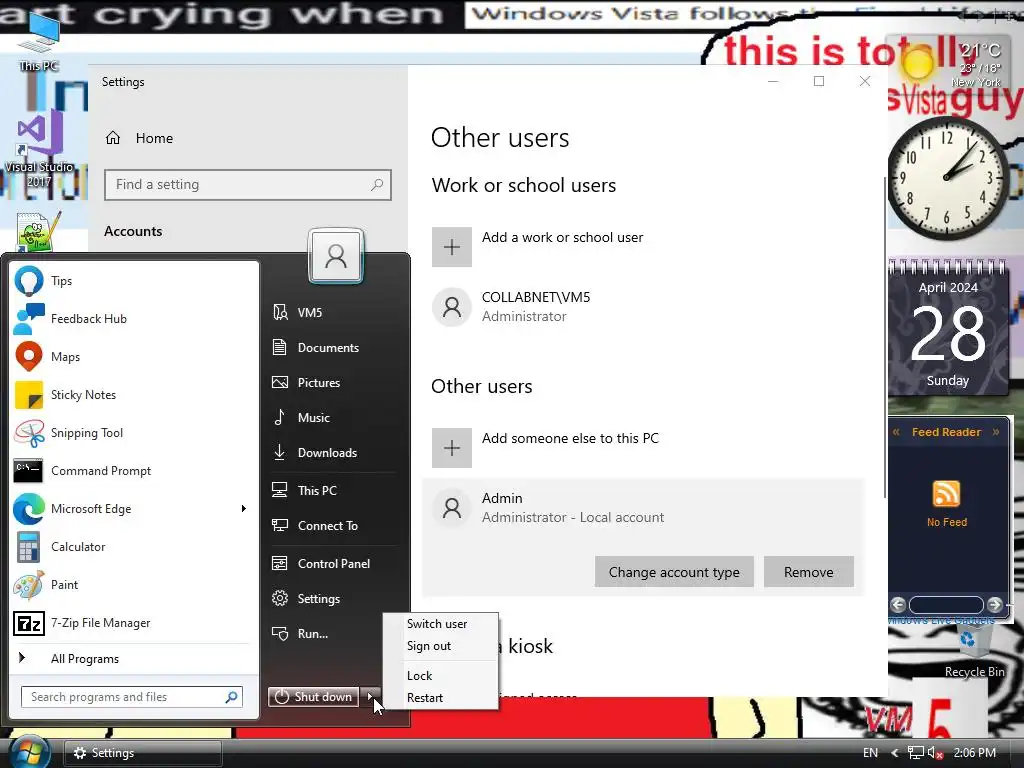Click Change account type button
Viewport: 1024px width, 768px height.
pos(674,572)
